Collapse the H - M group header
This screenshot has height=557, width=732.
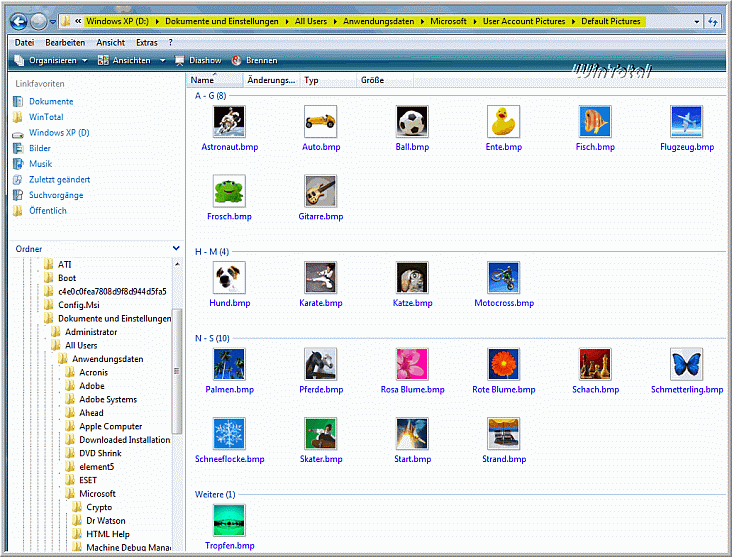pos(212,252)
